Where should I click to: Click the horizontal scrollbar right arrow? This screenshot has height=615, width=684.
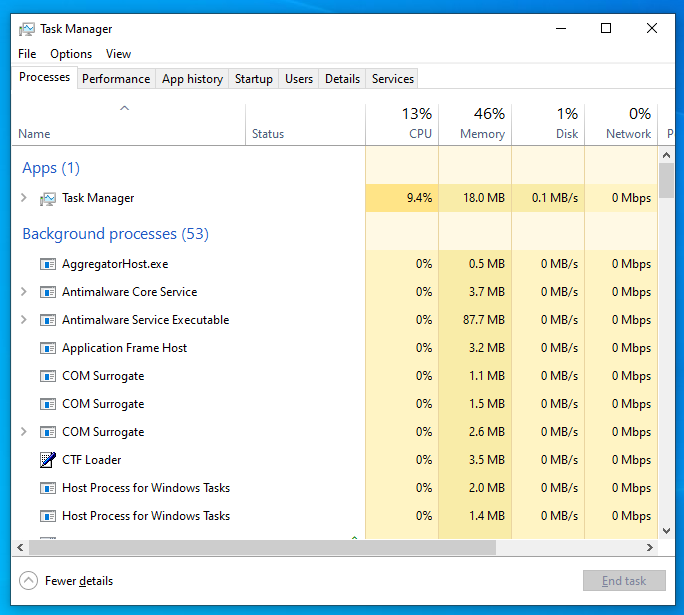(x=650, y=547)
